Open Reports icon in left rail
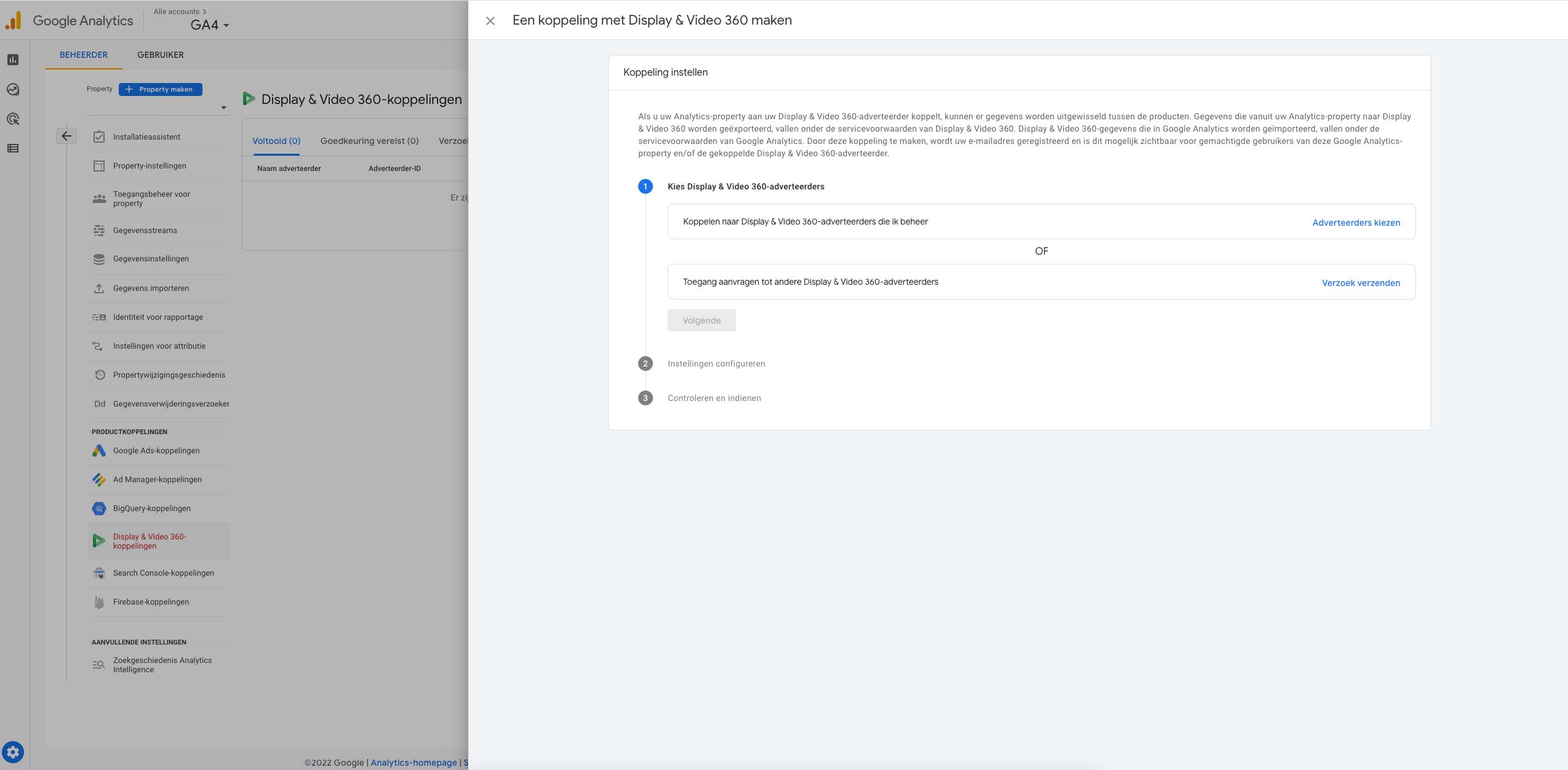Viewport: 1568px width, 770px height. (13, 60)
